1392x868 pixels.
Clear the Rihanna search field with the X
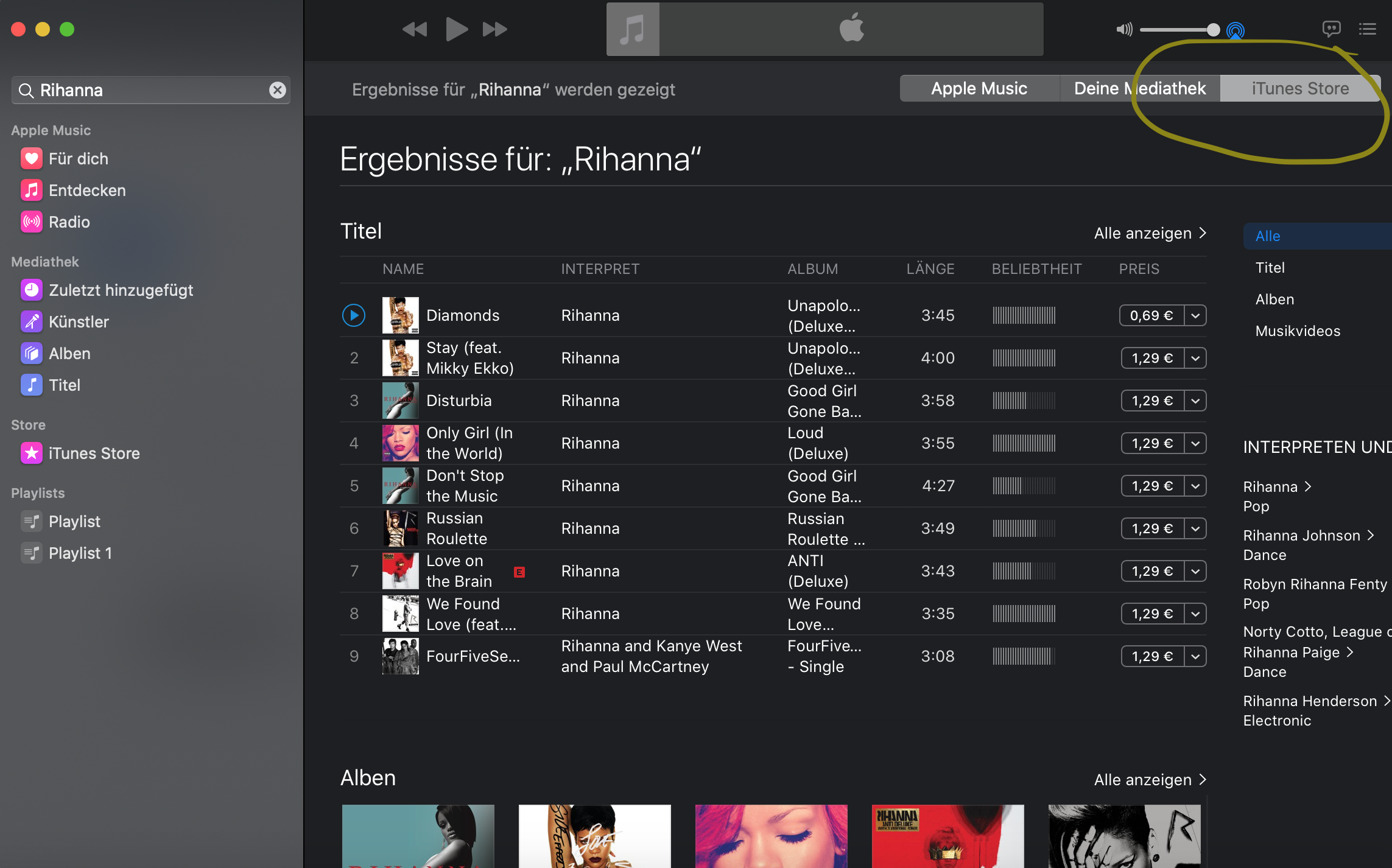coord(278,90)
